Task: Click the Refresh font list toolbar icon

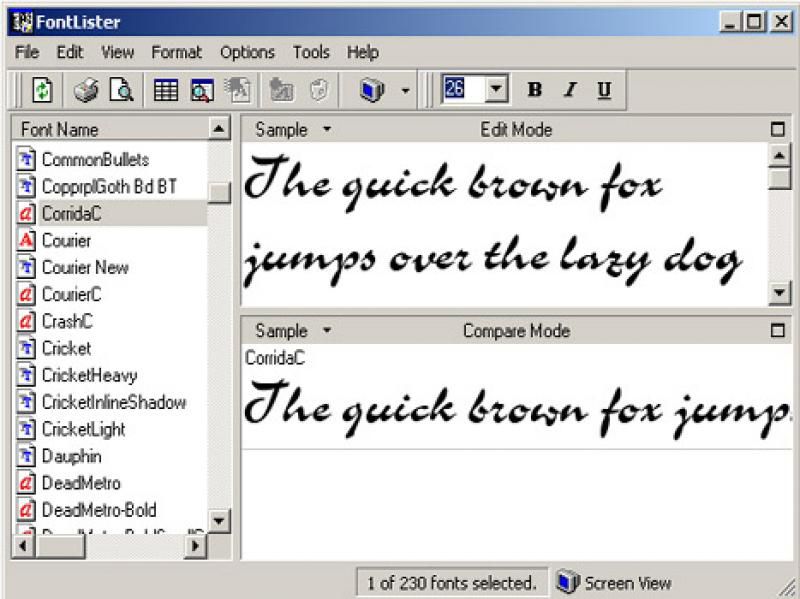Action: click(x=42, y=91)
